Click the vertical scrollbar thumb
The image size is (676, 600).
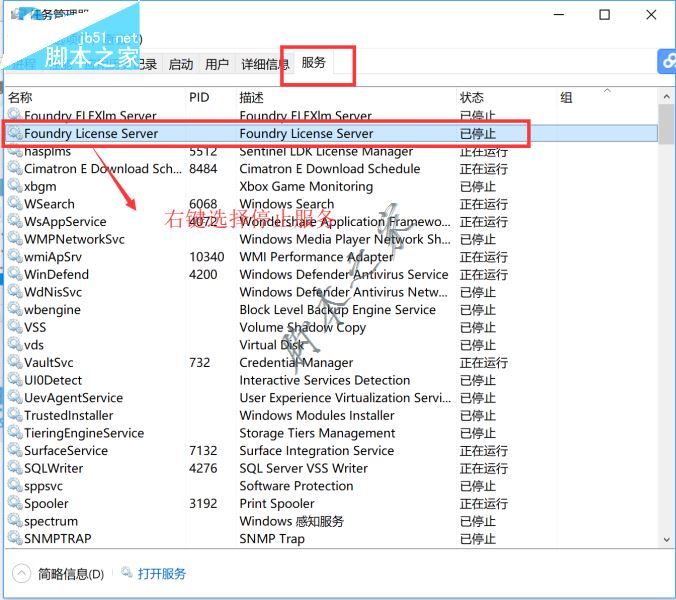(667, 124)
